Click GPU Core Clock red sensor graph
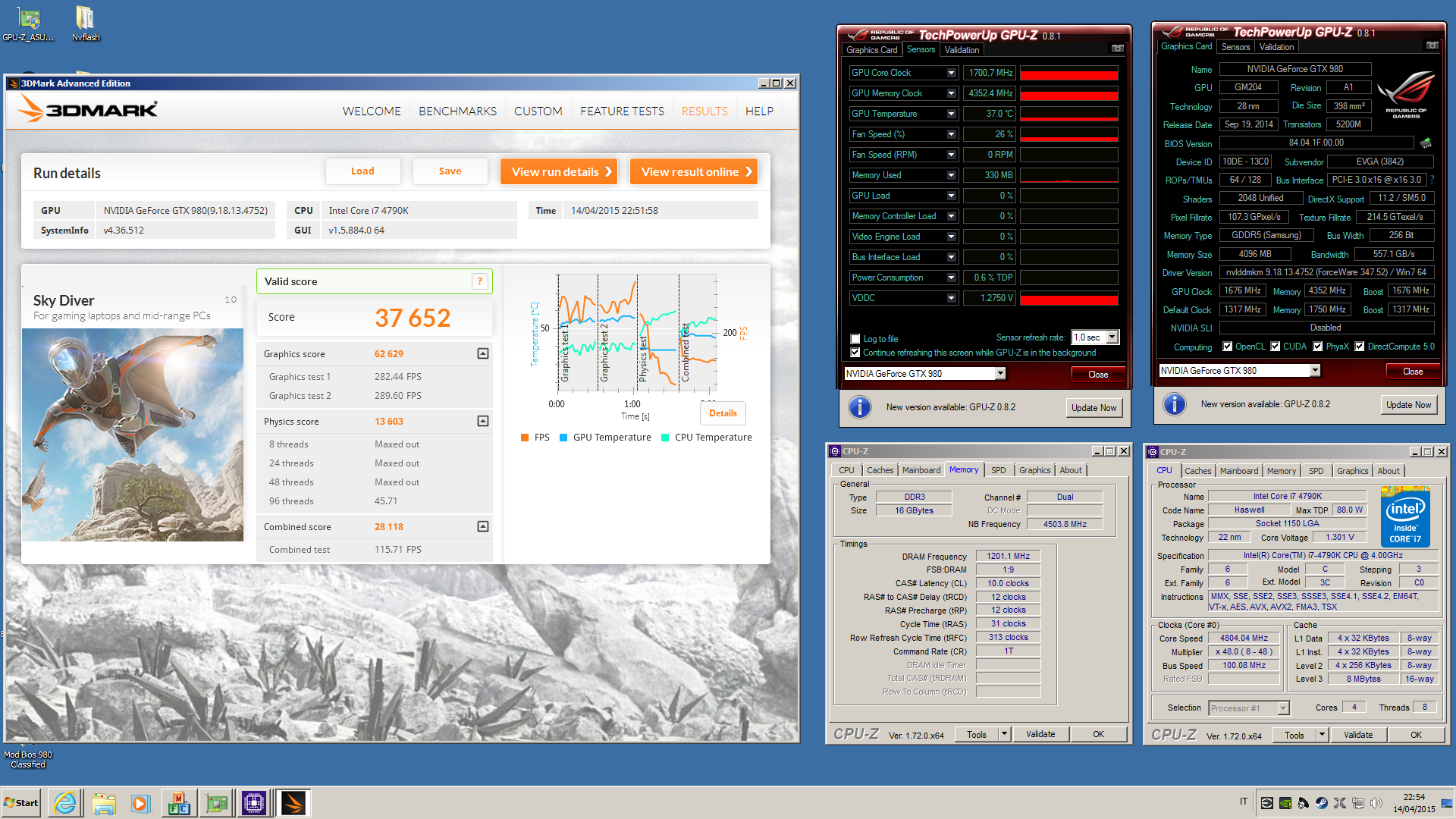1456x819 pixels. point(1068,73)
